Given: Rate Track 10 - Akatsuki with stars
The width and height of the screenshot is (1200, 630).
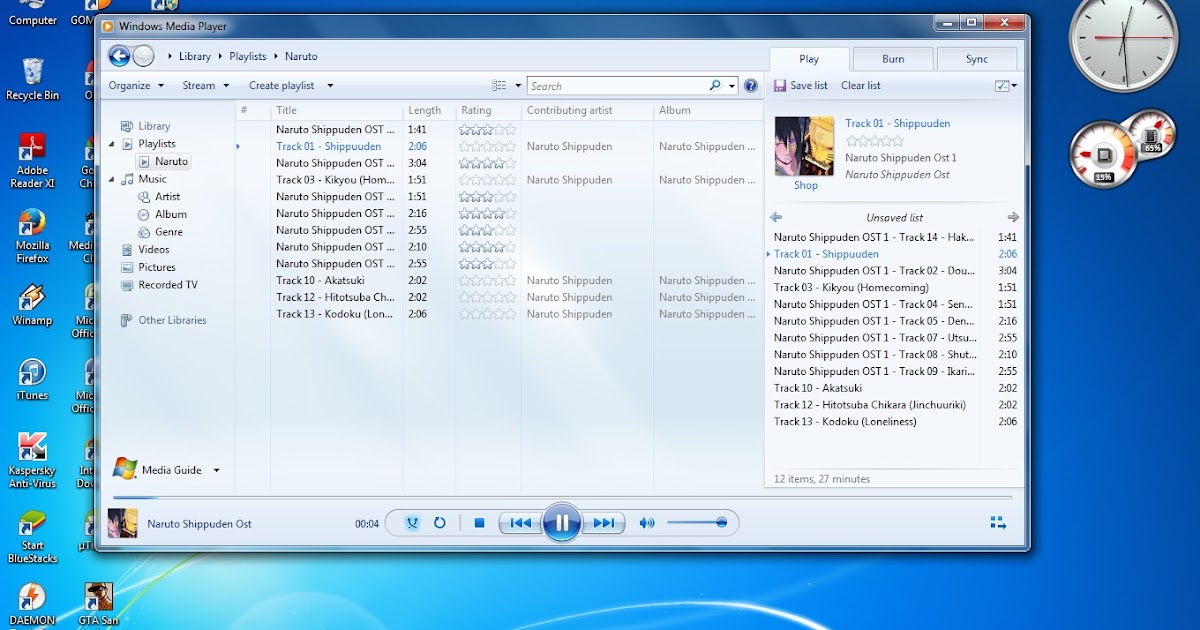Looking at the screenshot, I should [x=488, y=281].
